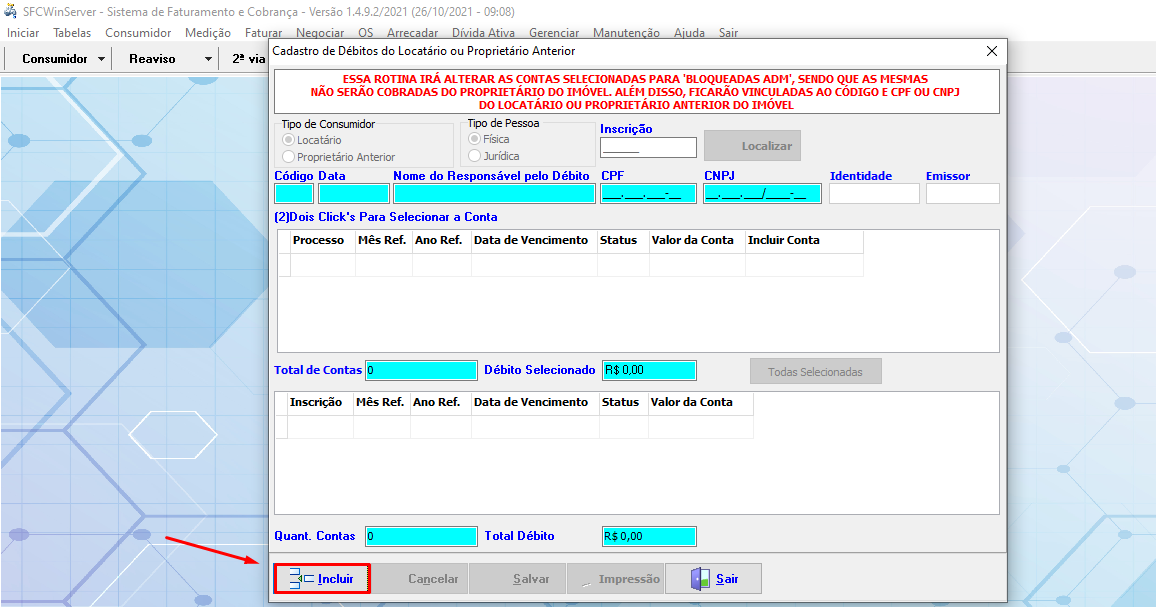Expand the Reaviso toolbar dropdown arrow
Image resolution: width=1156 pixels, height=607 pixels.
click(208, 59)
